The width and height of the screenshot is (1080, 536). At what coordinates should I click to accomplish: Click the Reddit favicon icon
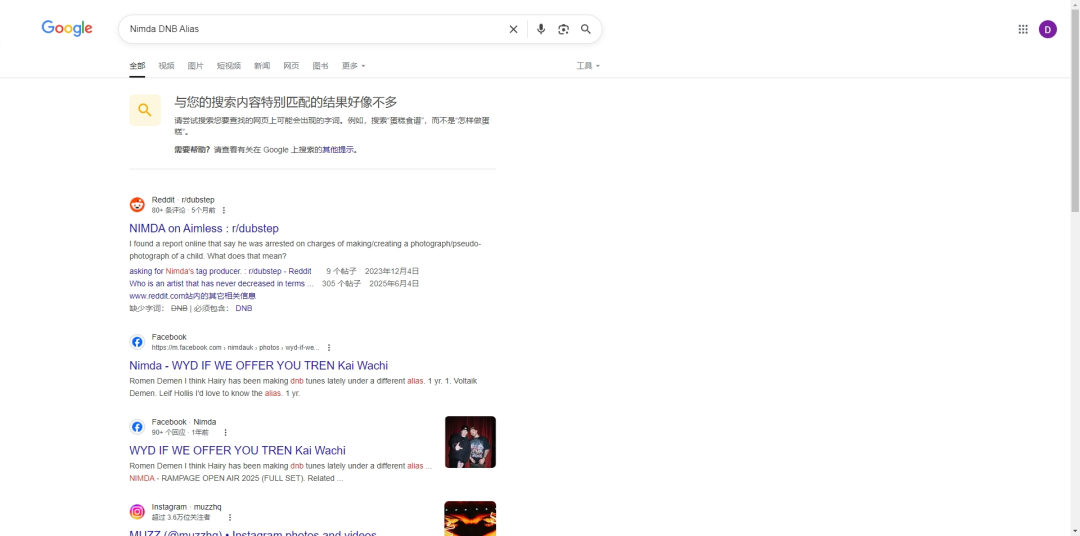[x=137, y=205]
